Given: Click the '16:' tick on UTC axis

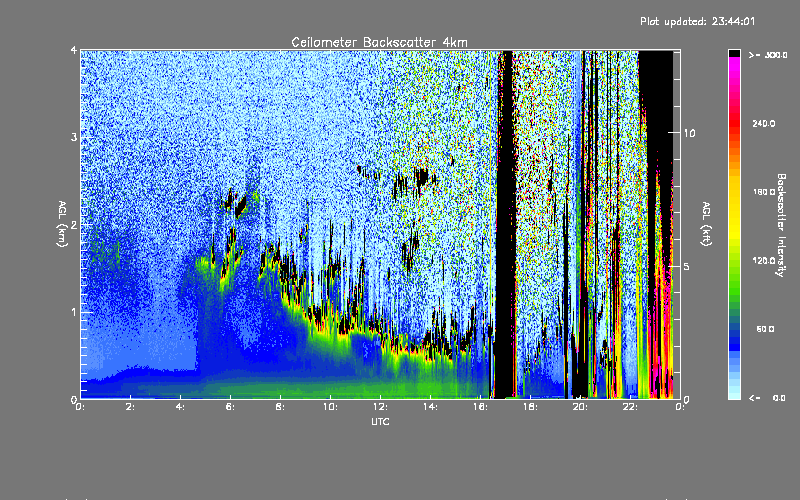Looking at the screenshot, I should pos(480,407).
